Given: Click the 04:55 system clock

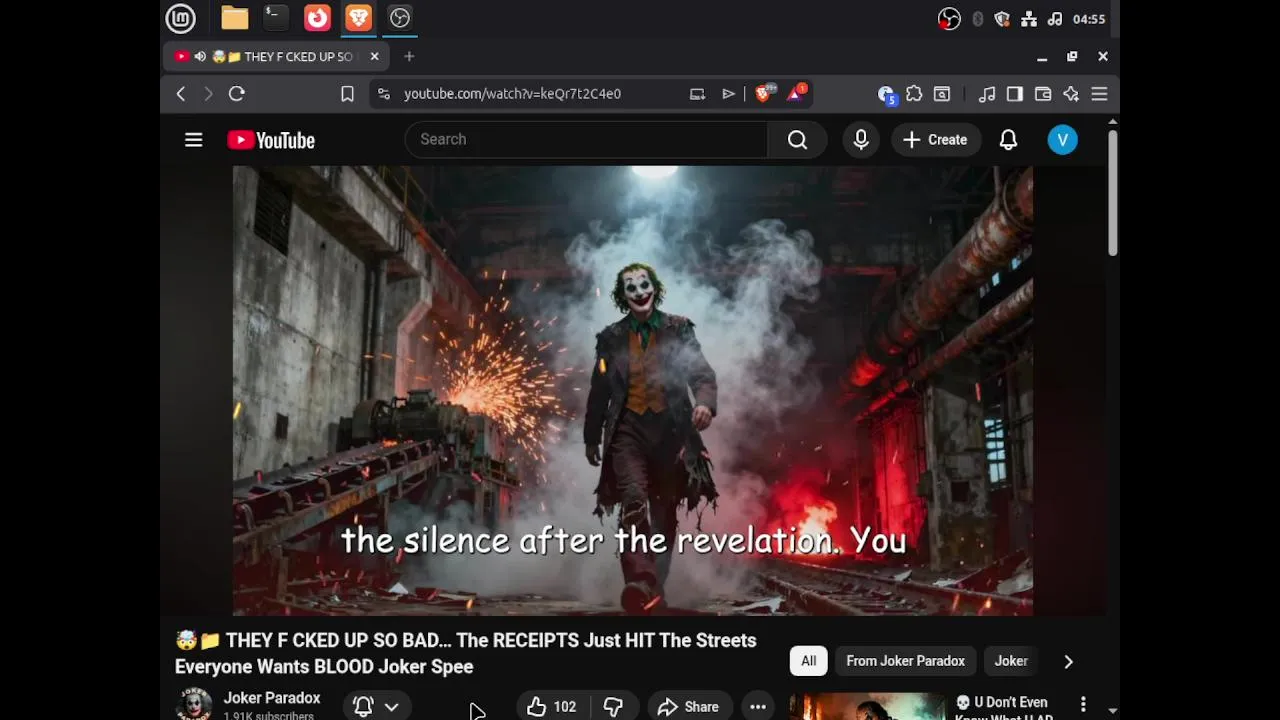Looking at the screenshot, I should 1088,19.
